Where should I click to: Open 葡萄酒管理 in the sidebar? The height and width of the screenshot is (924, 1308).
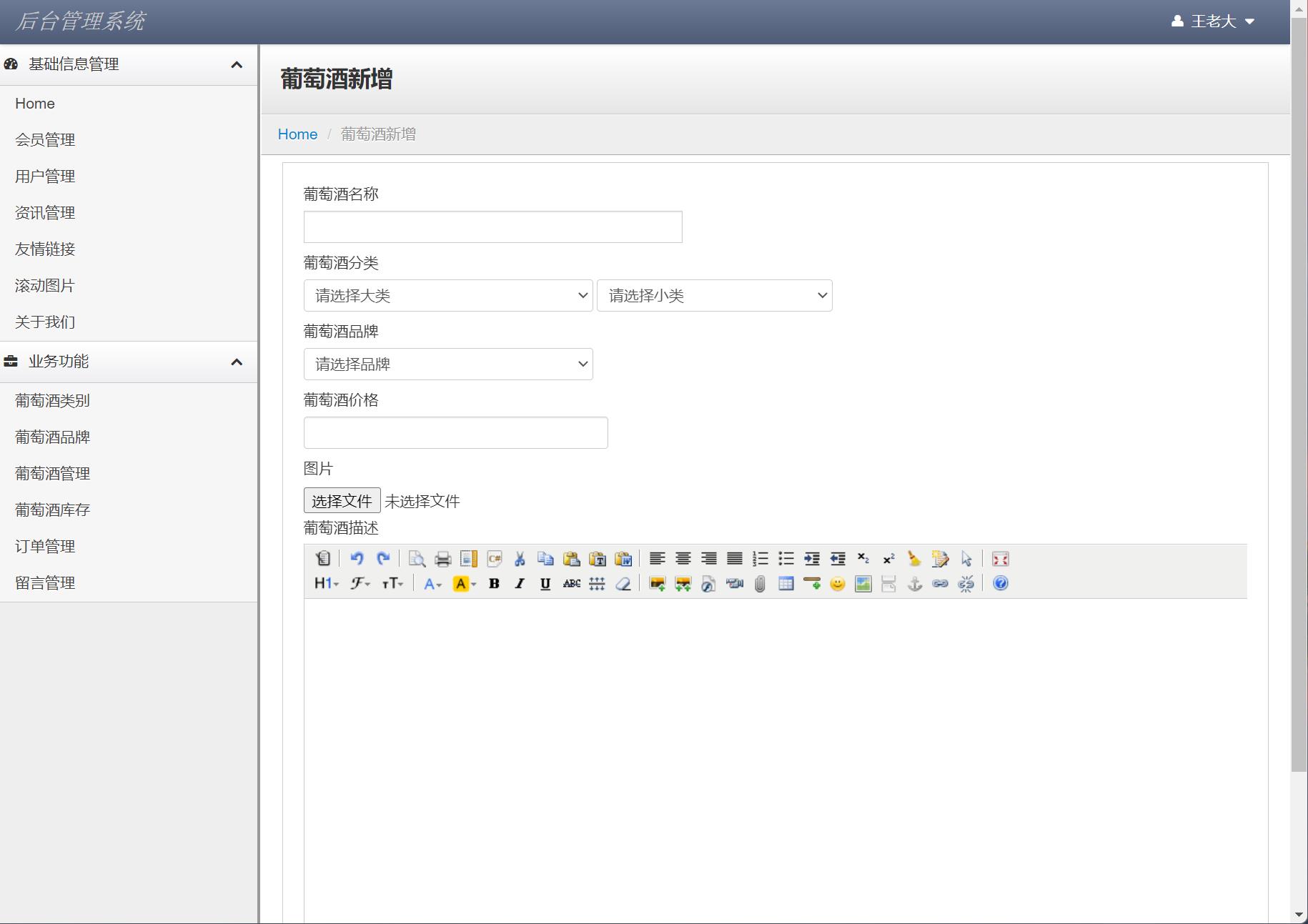pyautogui.click(x=53, y=474)
